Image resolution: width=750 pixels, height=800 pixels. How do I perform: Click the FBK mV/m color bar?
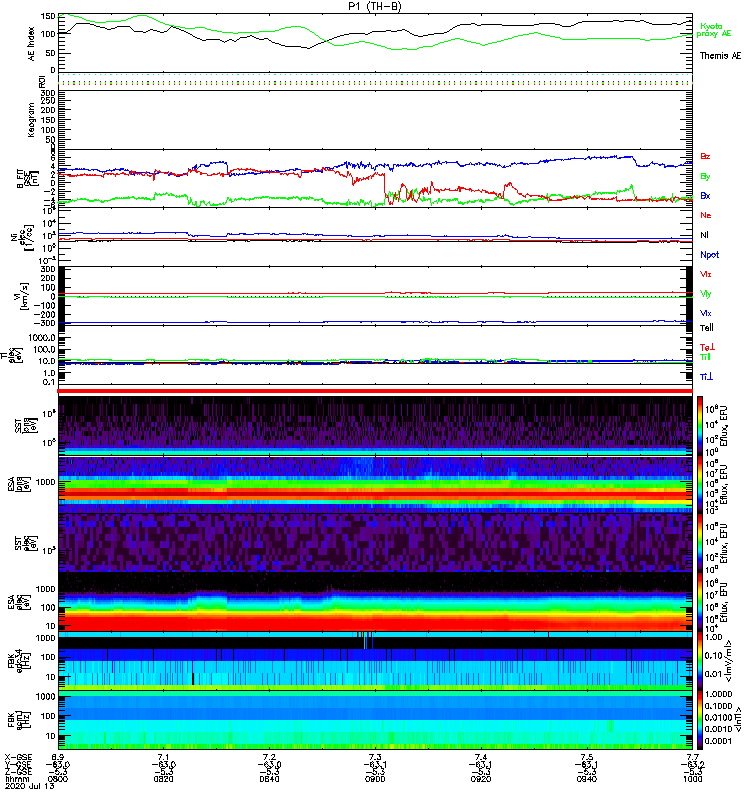click(x=700, y=662)
